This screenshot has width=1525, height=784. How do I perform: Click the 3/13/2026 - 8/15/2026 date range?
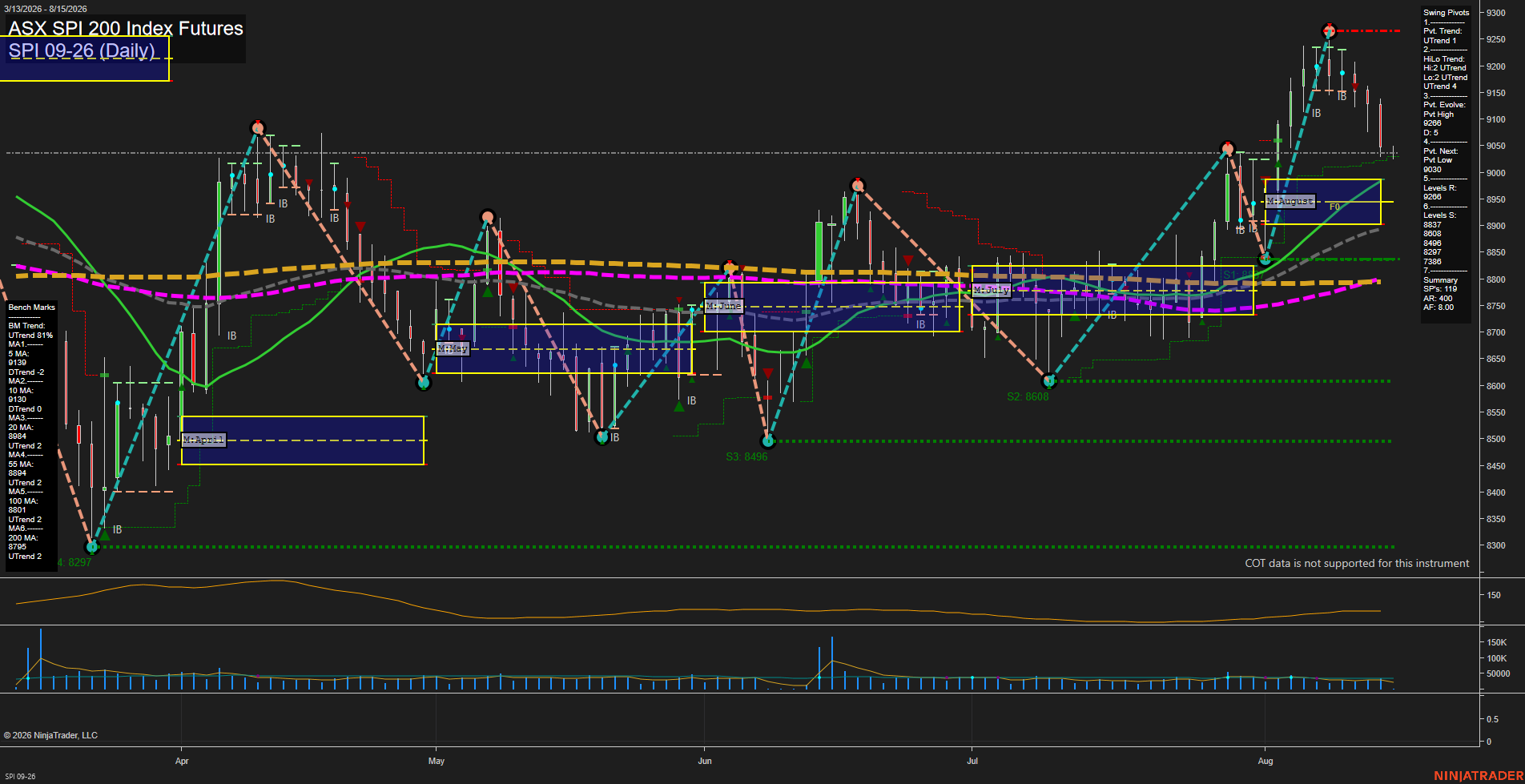(46, 9)
